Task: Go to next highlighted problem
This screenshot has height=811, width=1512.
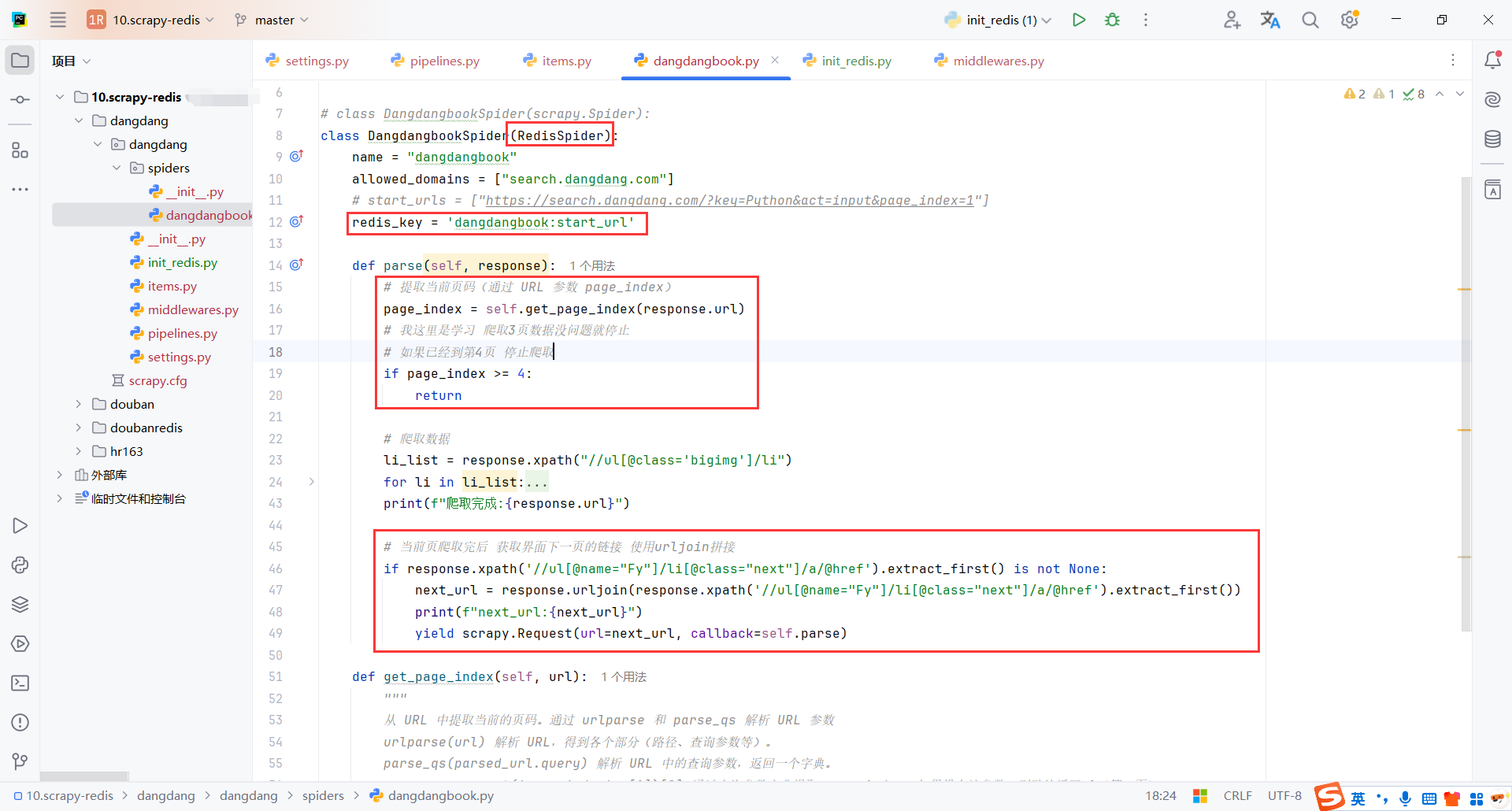Action: tap(1460, 94)
